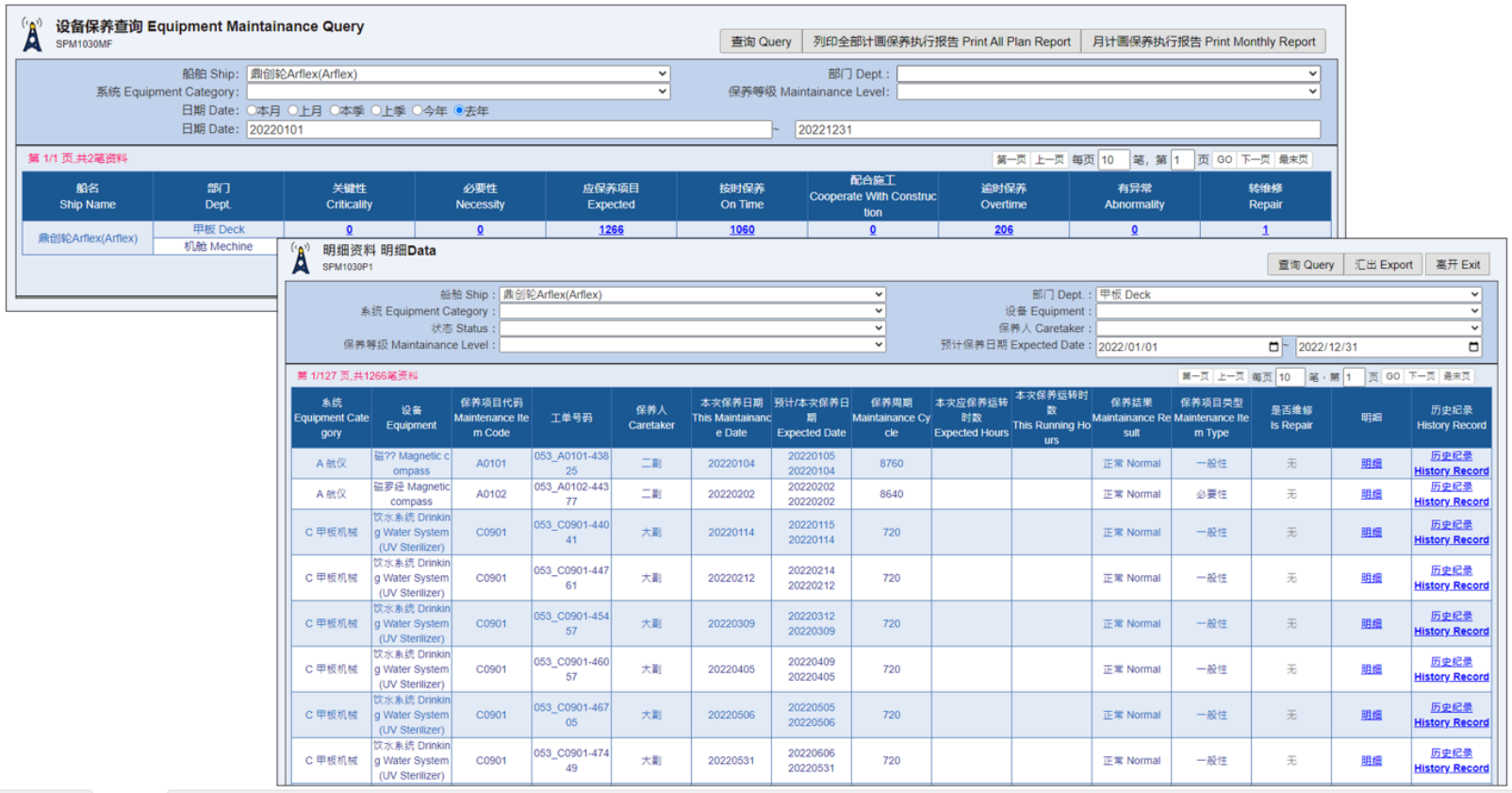Click work order cell 053_A0101-43825
The image size is (1512, 793).
(x=571, y=463)
